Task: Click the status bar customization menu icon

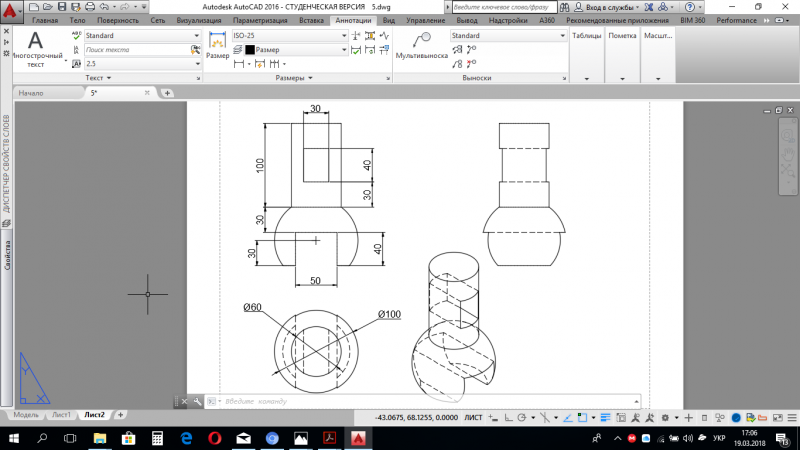Action: click(x=792, y=417)
